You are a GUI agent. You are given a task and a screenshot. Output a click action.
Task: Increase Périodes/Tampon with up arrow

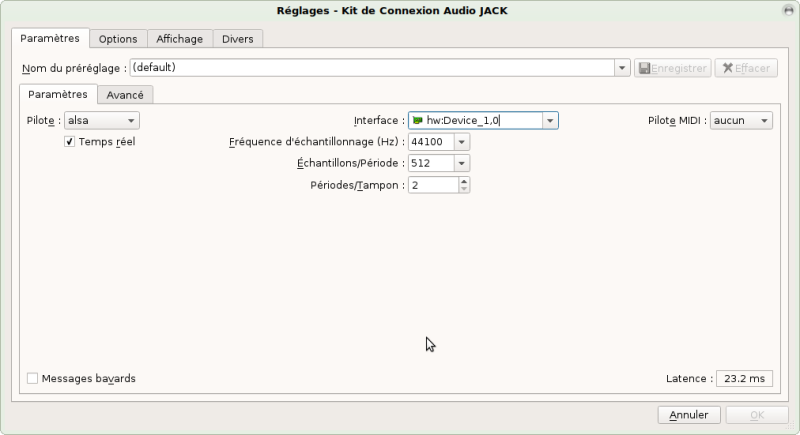(463, 181)
